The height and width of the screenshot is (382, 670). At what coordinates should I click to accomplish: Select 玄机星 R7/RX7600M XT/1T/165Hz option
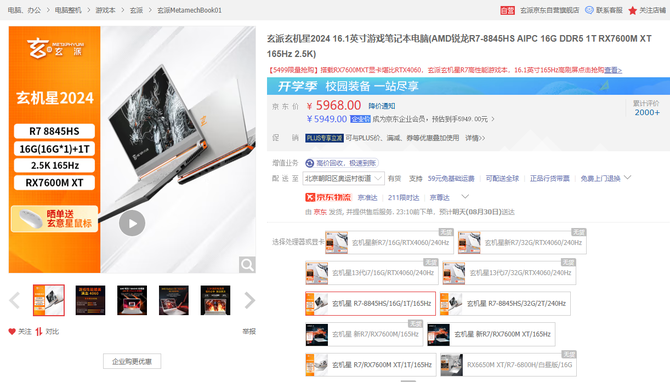[371, 365]
